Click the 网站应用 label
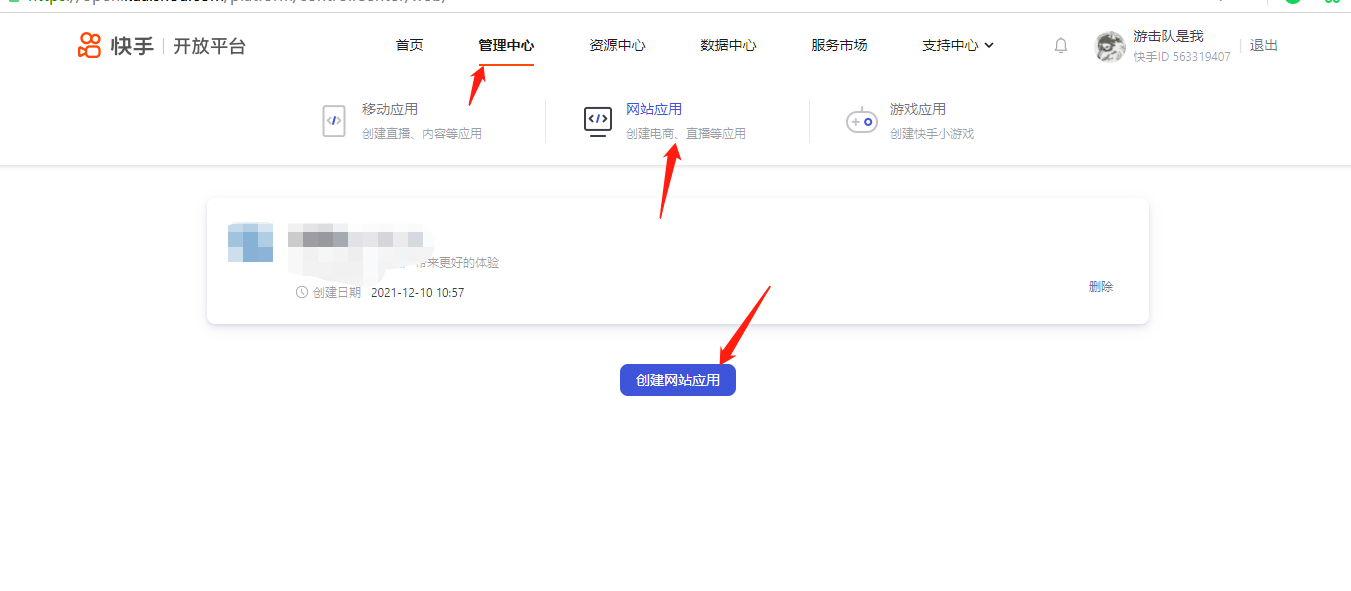The image size is (1351, 591). point(654,110)
